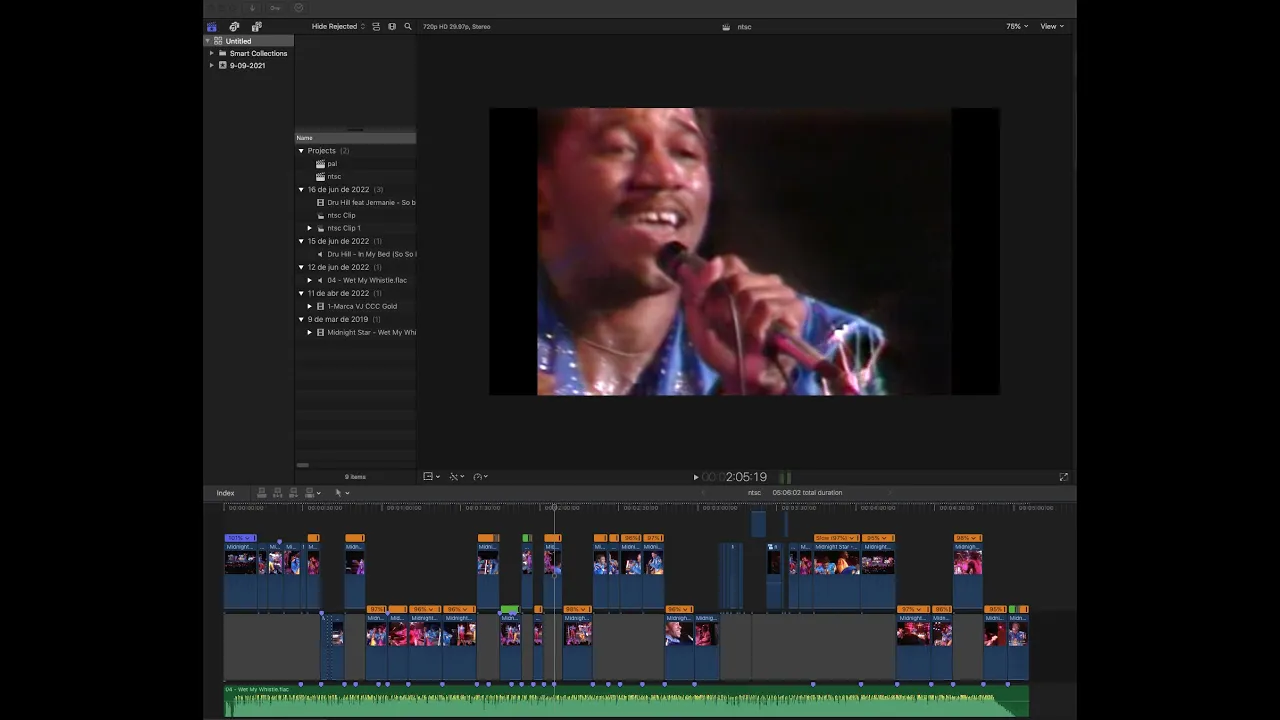Open the retime speed dropdown

[481, 477]
